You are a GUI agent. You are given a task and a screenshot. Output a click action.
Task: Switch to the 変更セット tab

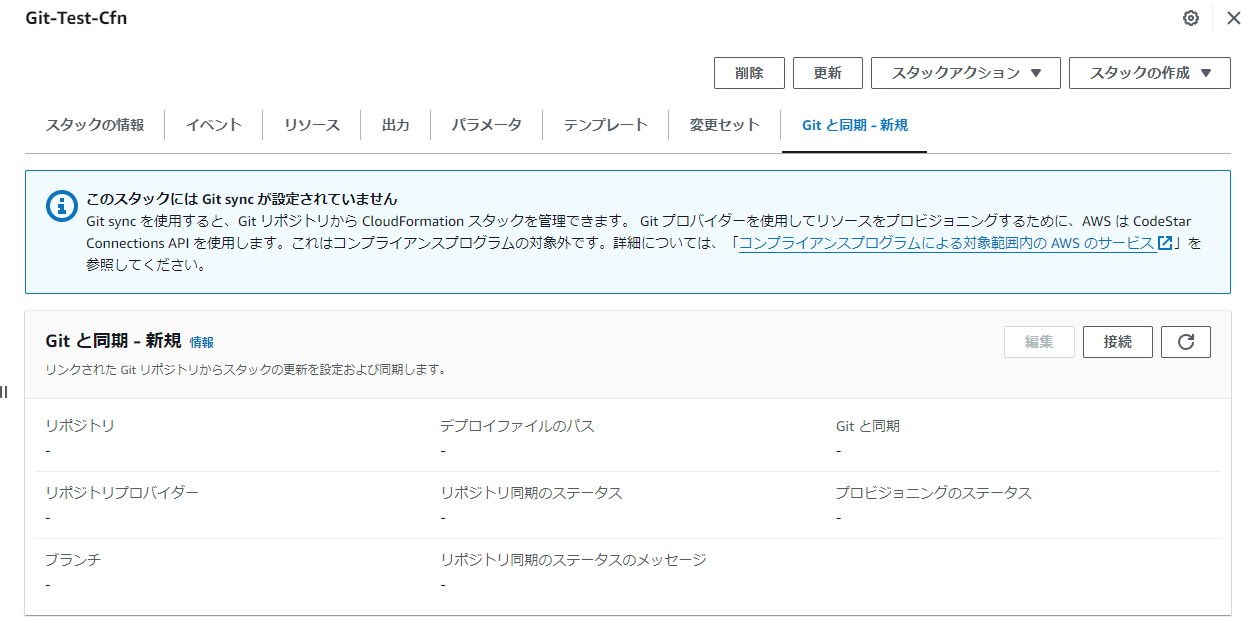[x=725, y=125]
